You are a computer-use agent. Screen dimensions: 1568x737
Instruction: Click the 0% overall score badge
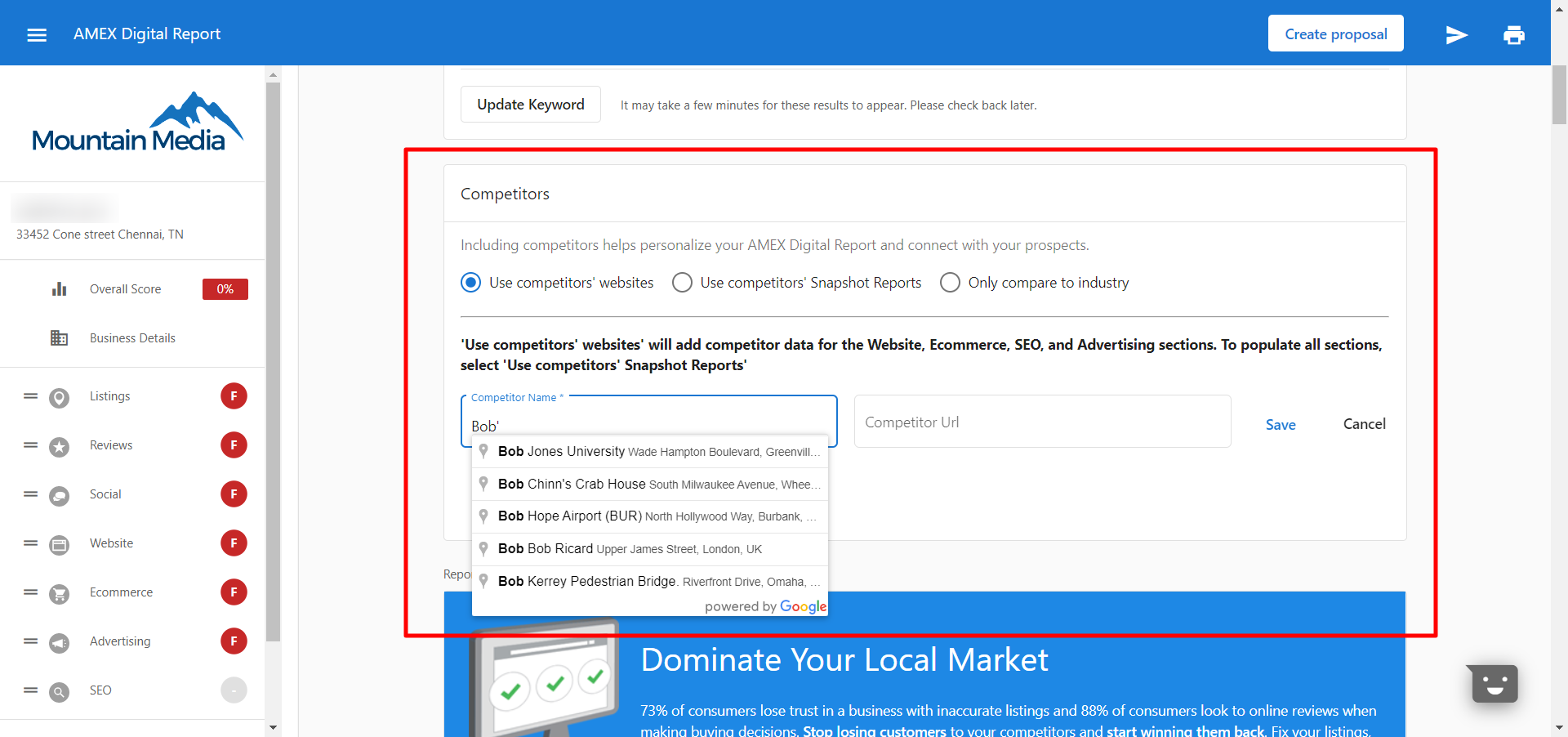225,289
